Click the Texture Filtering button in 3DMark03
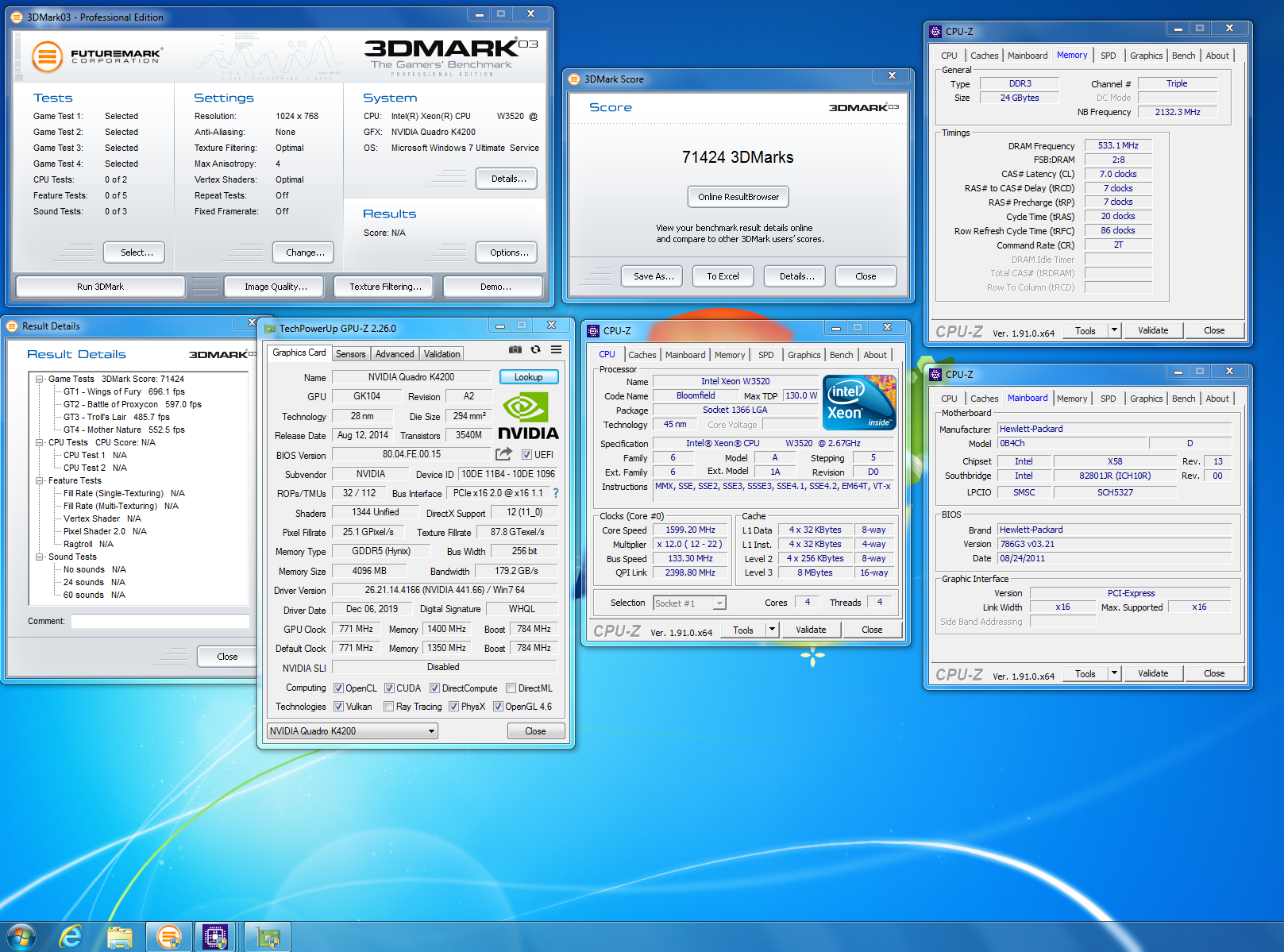1284x952 pixels. point(385,287)
